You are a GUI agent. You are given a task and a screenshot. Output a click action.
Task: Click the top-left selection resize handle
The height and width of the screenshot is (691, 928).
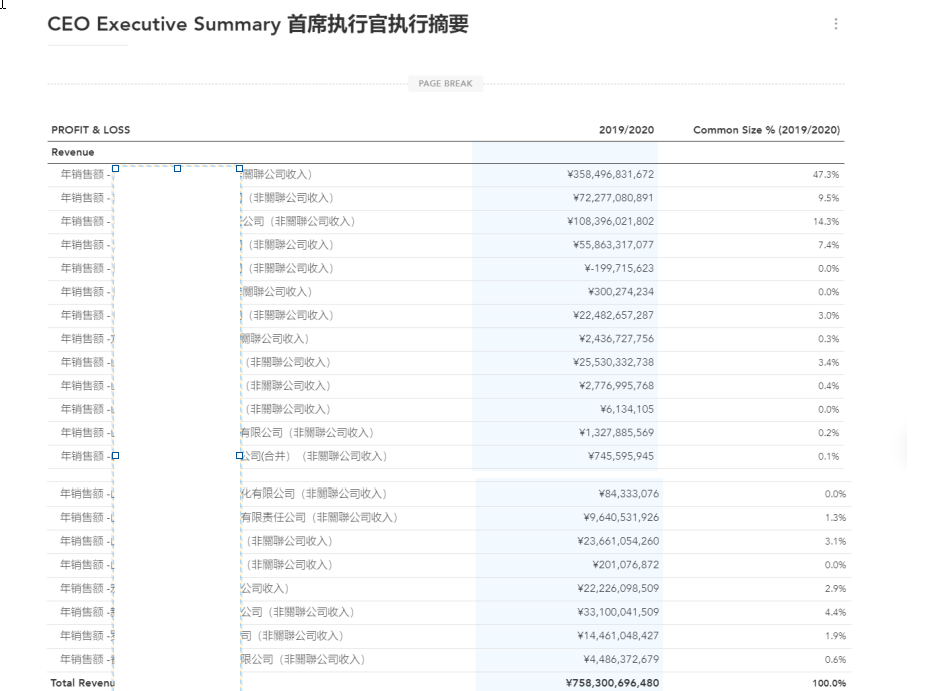pyautogui.click(x=115, y=169)
